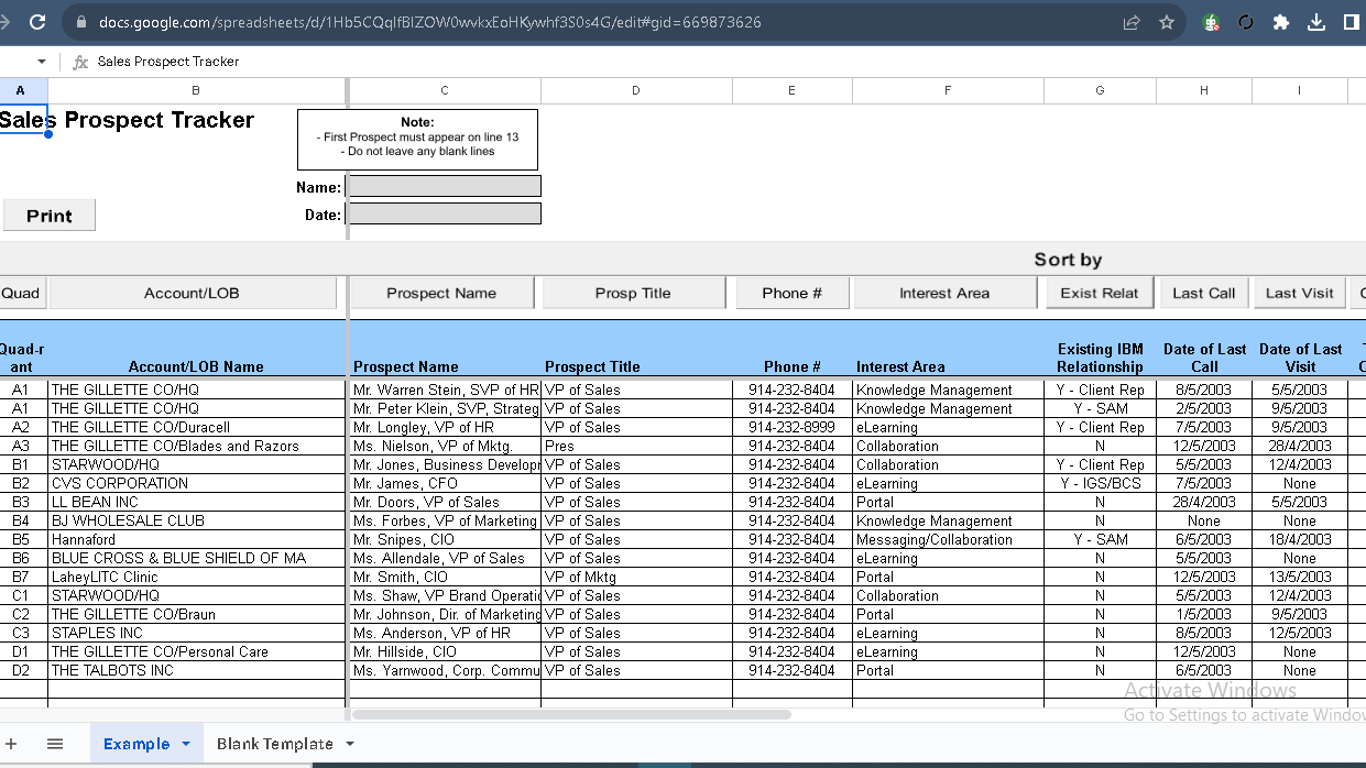Switch to the Blank Template sheet tab
Viewport: 1366px width, 768px height.
(275, 744)
